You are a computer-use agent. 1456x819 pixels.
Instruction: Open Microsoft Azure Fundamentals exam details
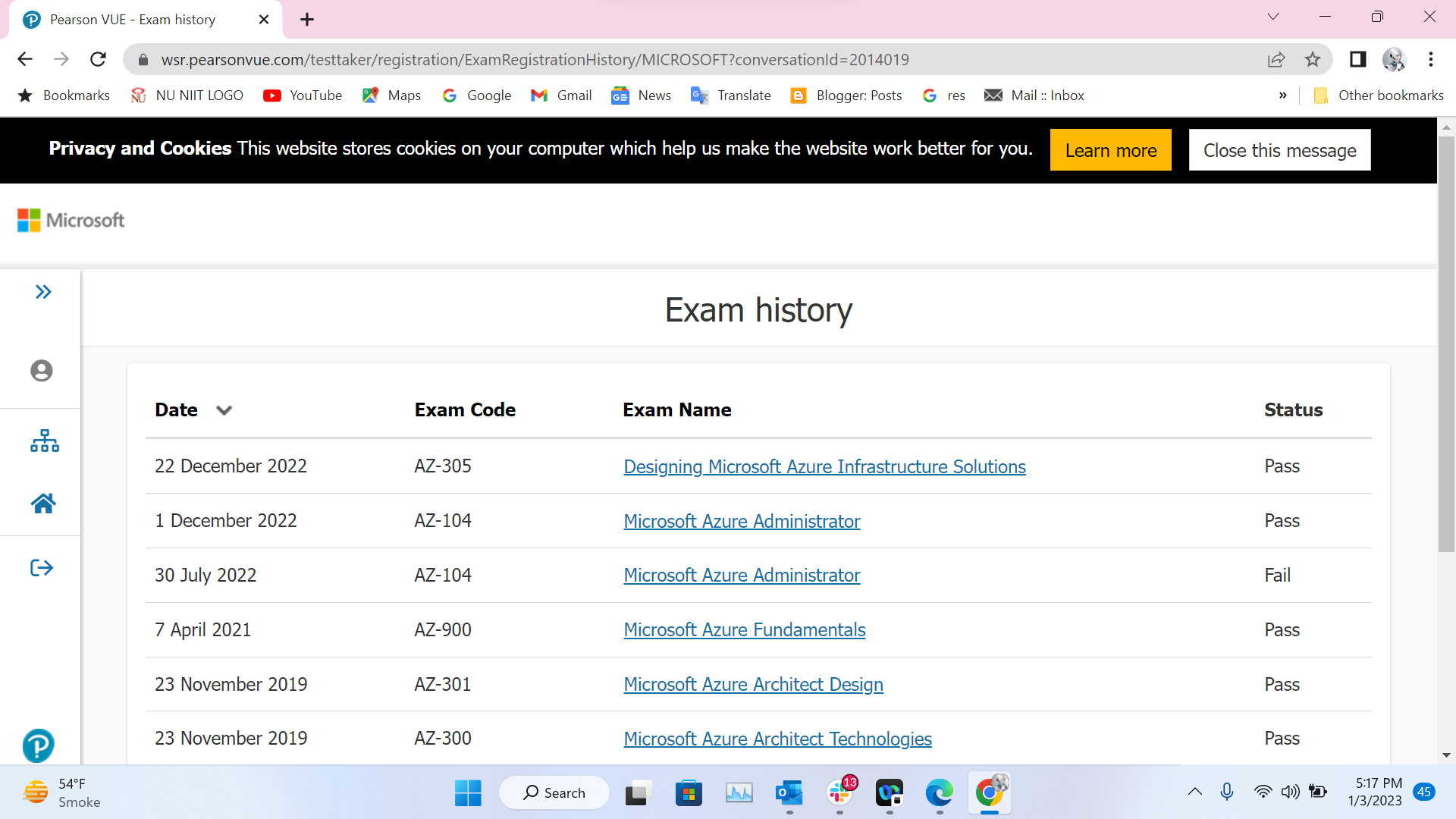[x=744, y=629]
